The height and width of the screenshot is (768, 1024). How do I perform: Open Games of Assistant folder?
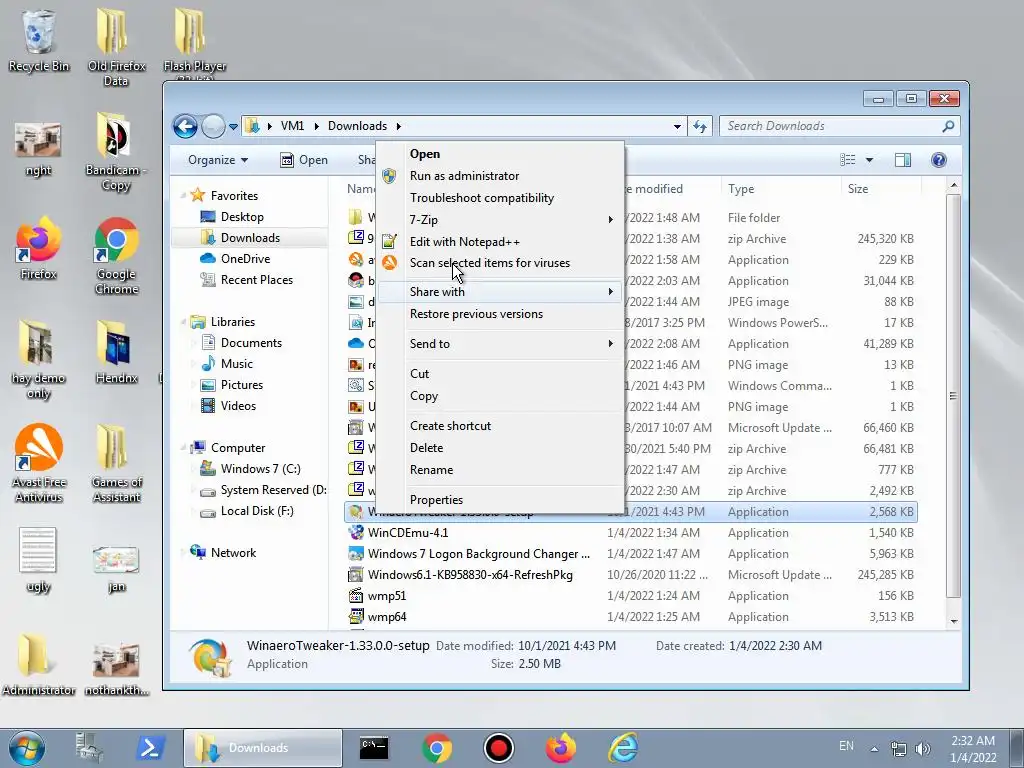[116, 464]
